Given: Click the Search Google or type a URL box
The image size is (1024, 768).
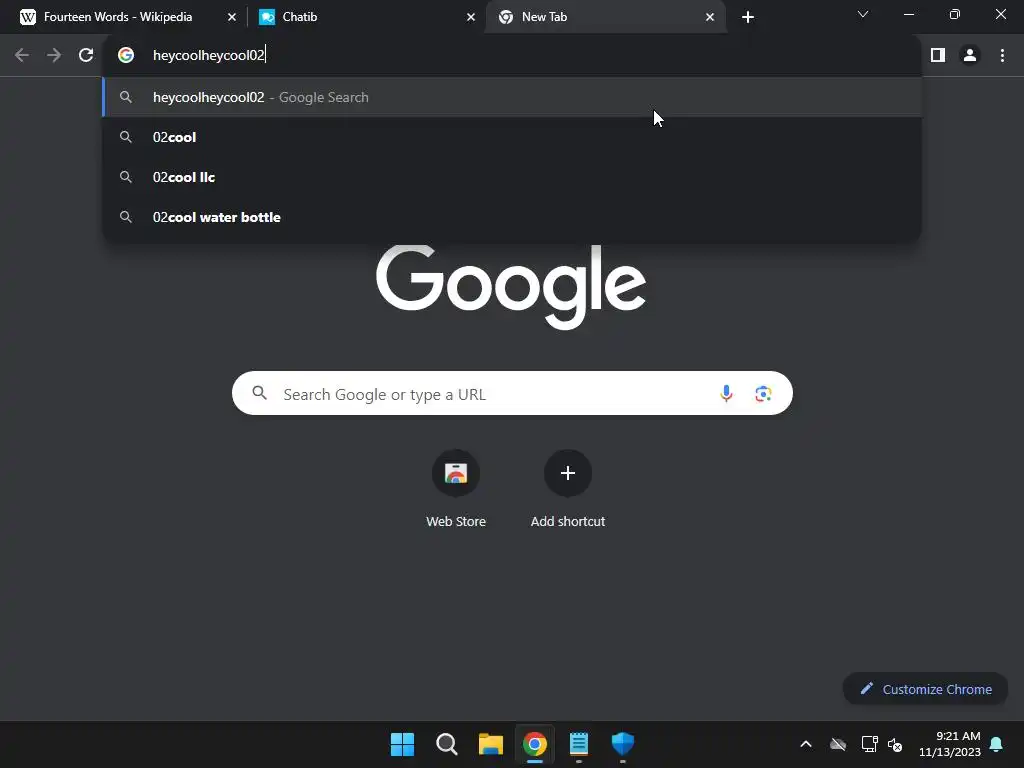Looking at the screenshot, I should click(512, 393).
